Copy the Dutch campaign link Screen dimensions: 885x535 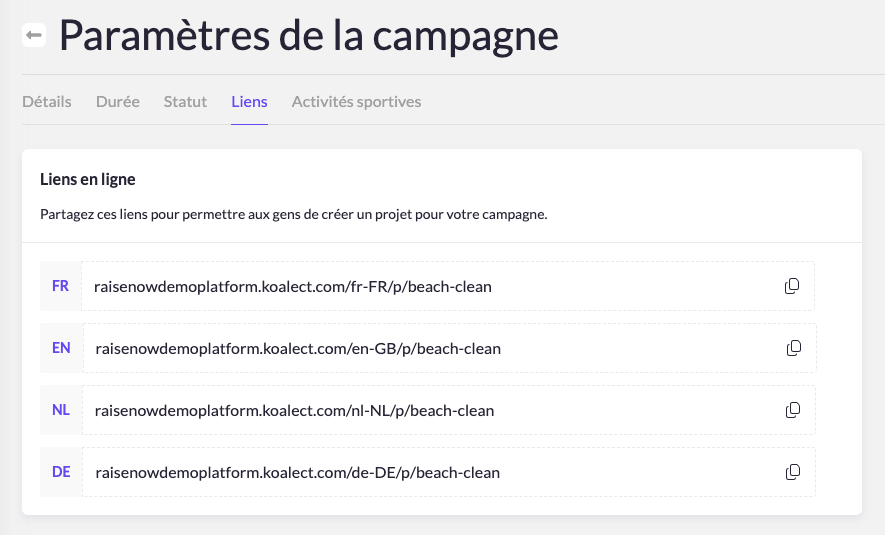point(793,410)
